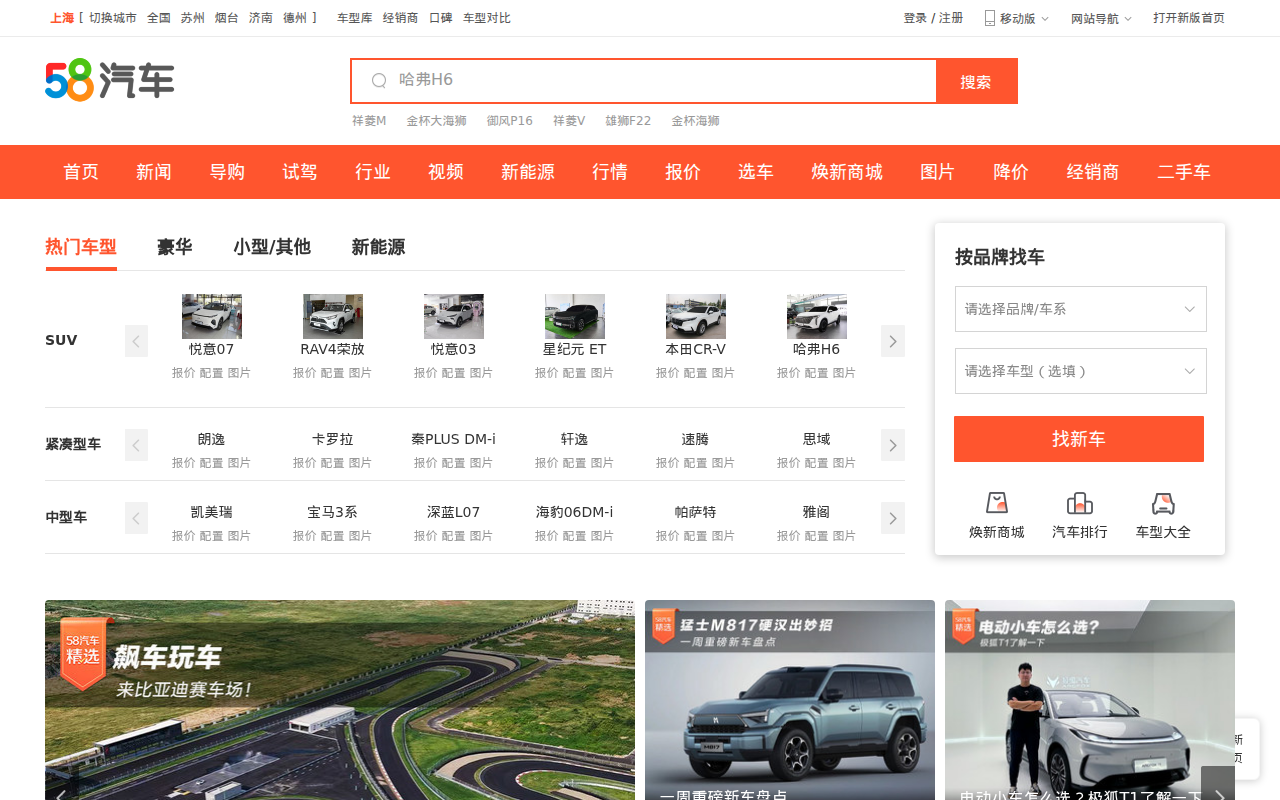
Task: Click 宝马3系 model name
Action: 333,512
